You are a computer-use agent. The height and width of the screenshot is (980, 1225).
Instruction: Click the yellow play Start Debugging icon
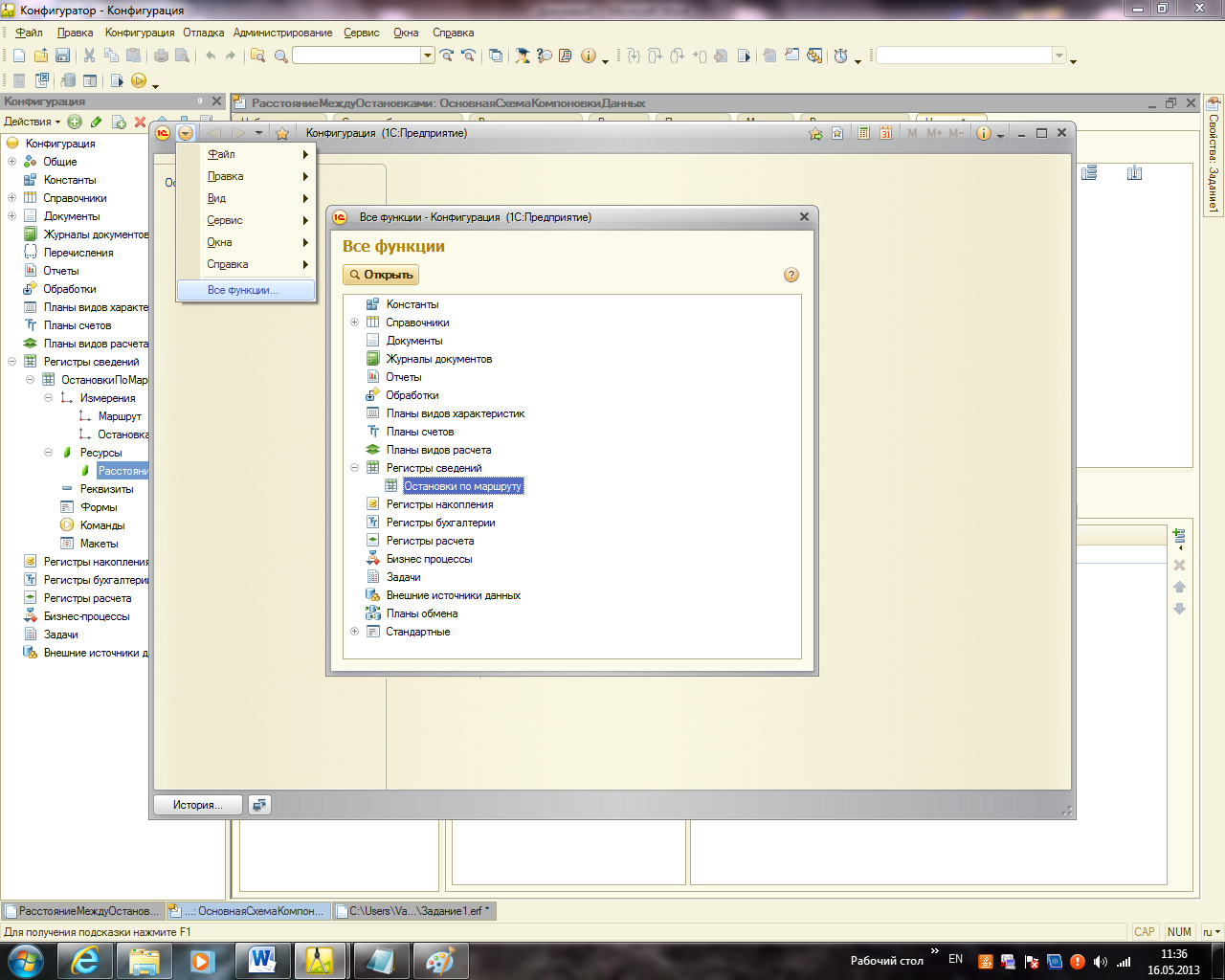point(139,81)
